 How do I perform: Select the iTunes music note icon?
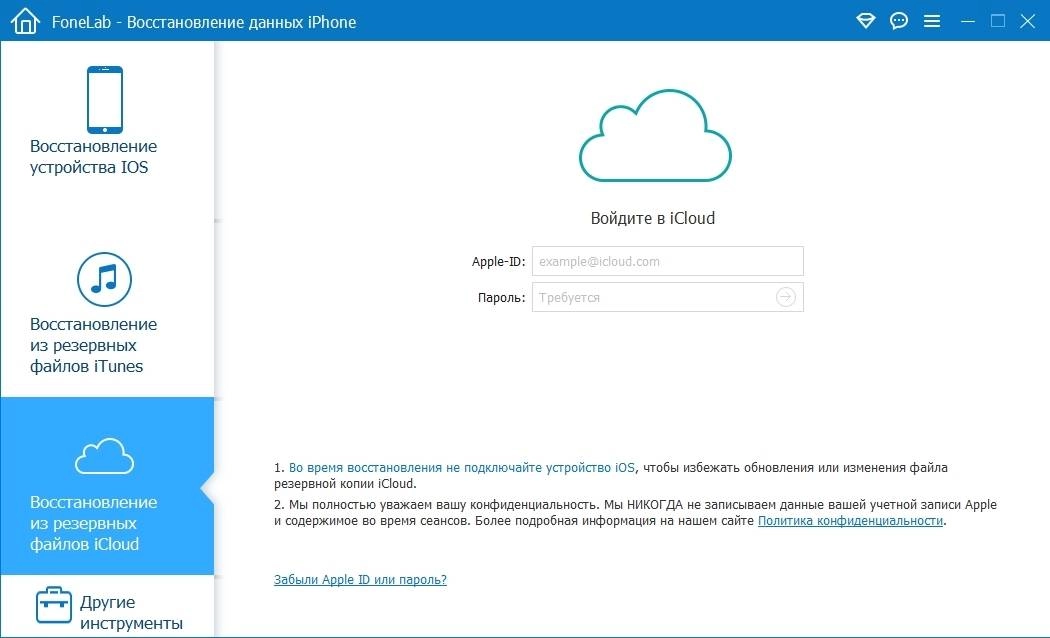click(x=104, y=279)
